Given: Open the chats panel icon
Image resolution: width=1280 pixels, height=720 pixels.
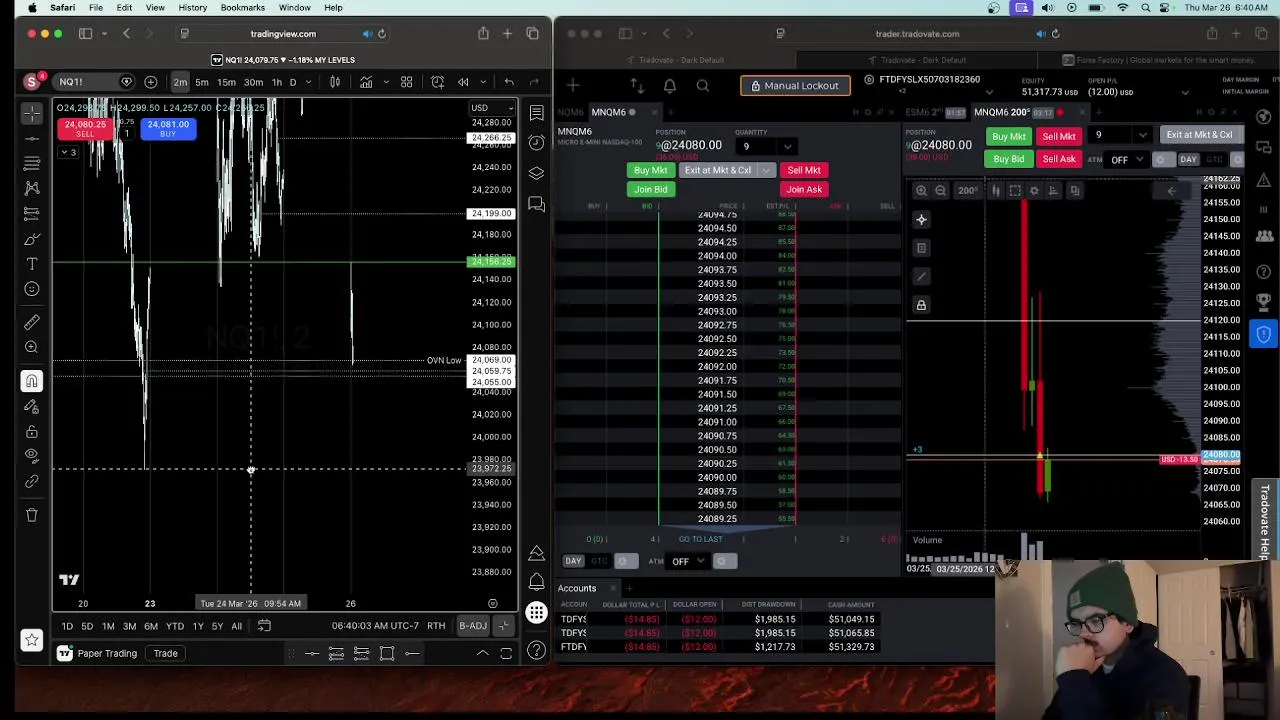Looking at the screenshot, I should tap(537, 204).
